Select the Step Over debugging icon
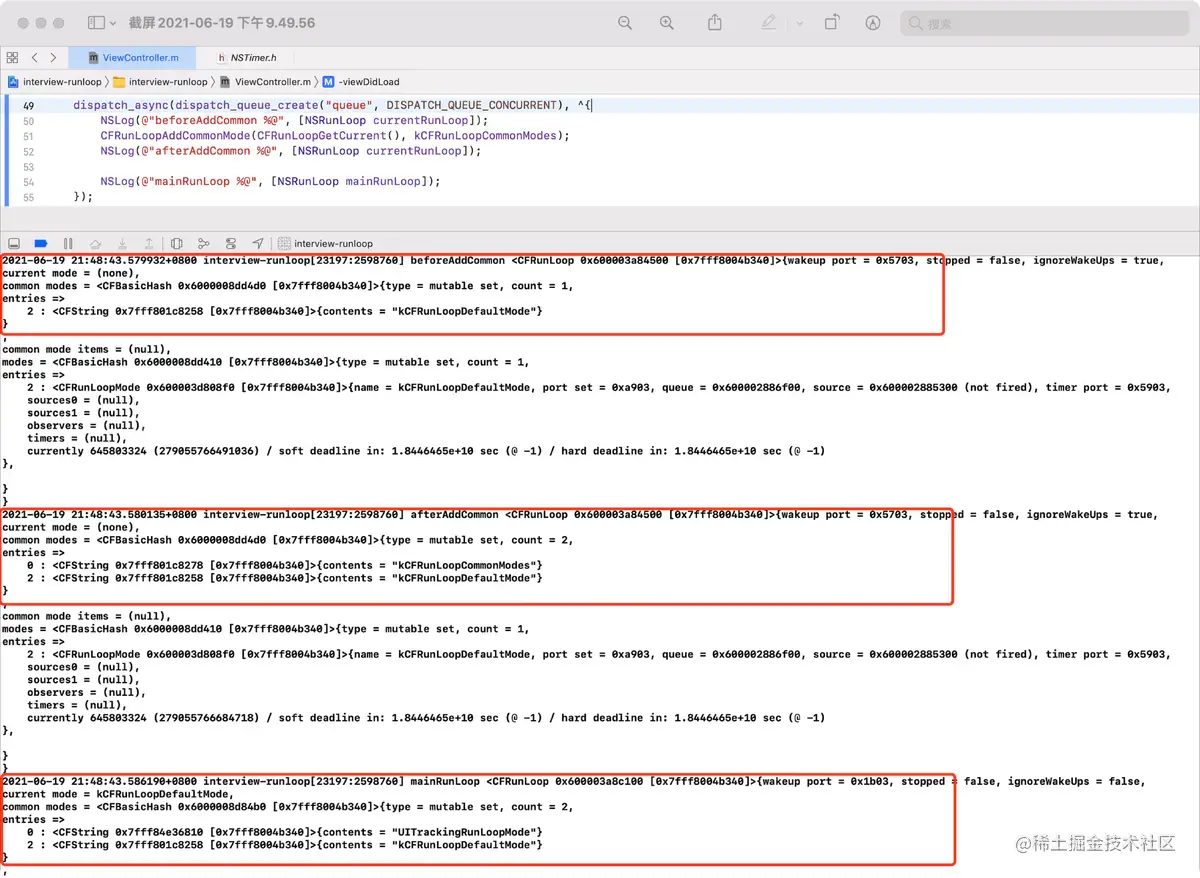 coord(96,243)
